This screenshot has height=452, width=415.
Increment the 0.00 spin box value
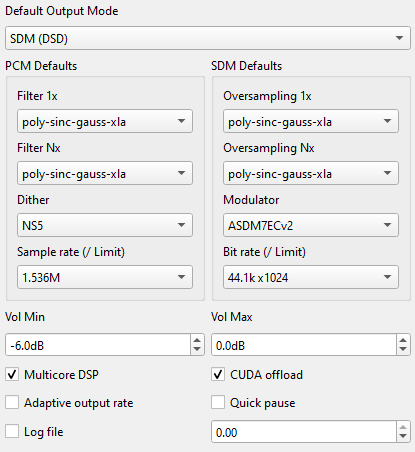(x=403, y=427)
